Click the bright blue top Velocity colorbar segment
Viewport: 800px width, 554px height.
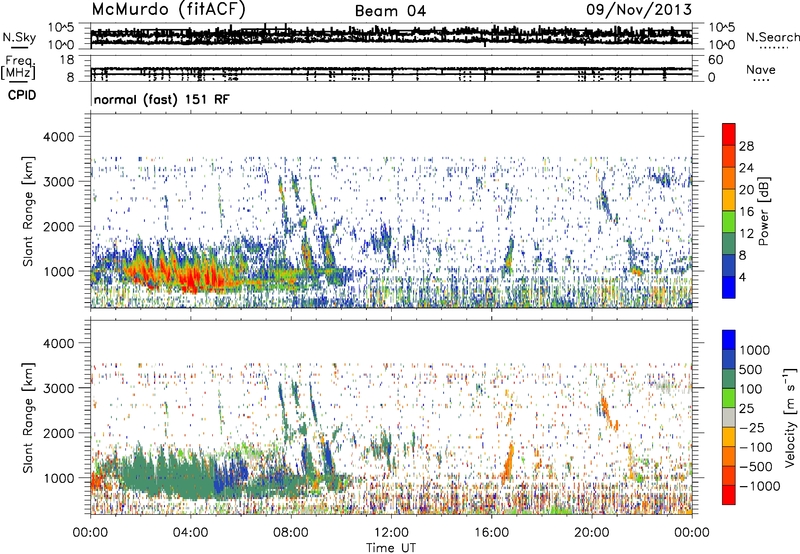click(x=729, y=340)
